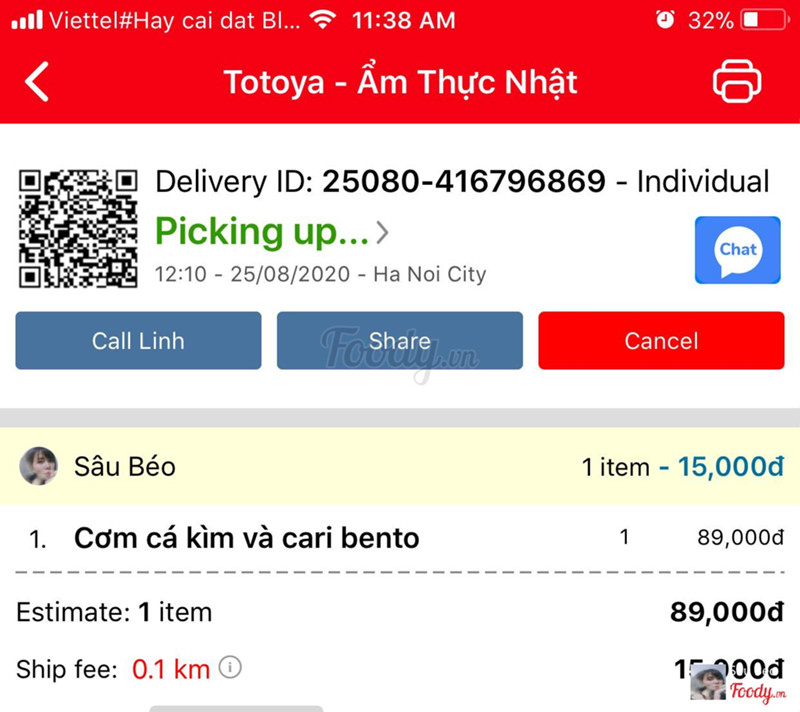Tap the battery icon in status bar

[765, 20]
